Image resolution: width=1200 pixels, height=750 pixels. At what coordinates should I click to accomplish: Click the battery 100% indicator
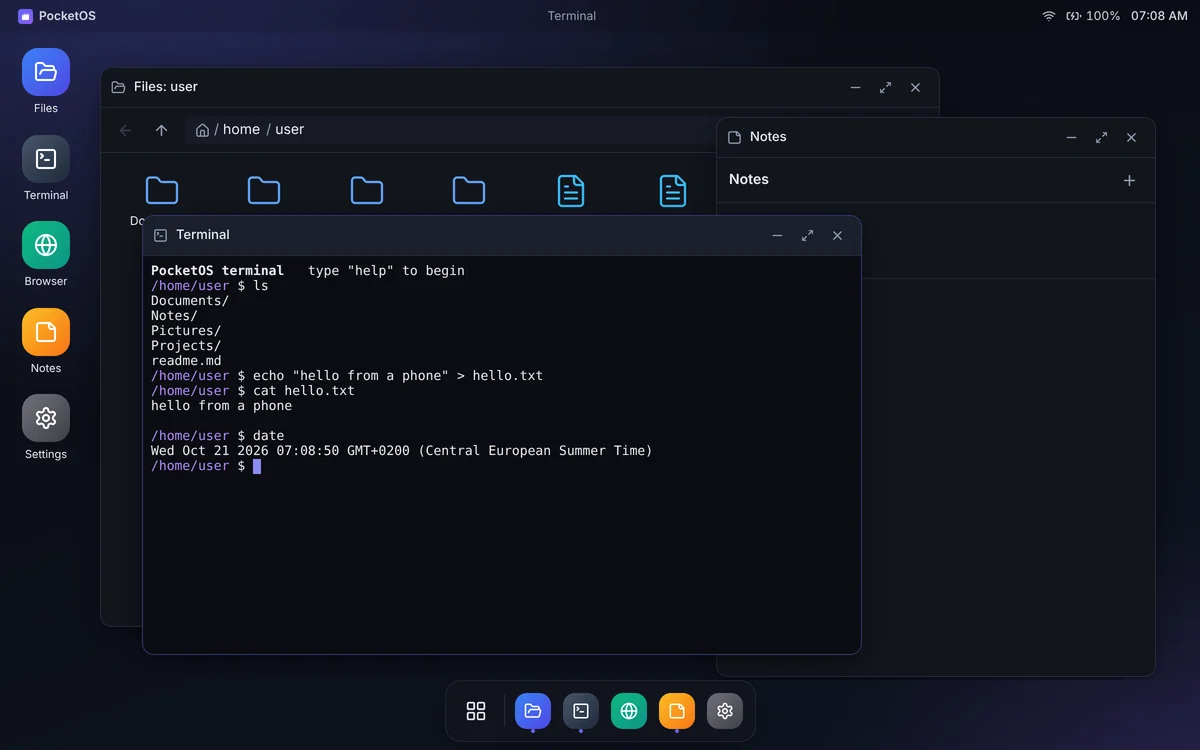coord(1093,16)
